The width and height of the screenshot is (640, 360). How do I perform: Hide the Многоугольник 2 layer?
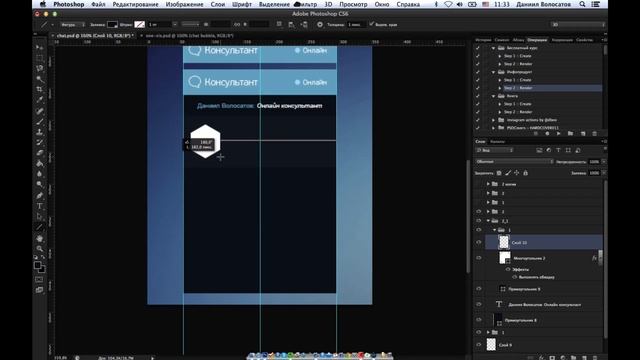click(479, 258)
